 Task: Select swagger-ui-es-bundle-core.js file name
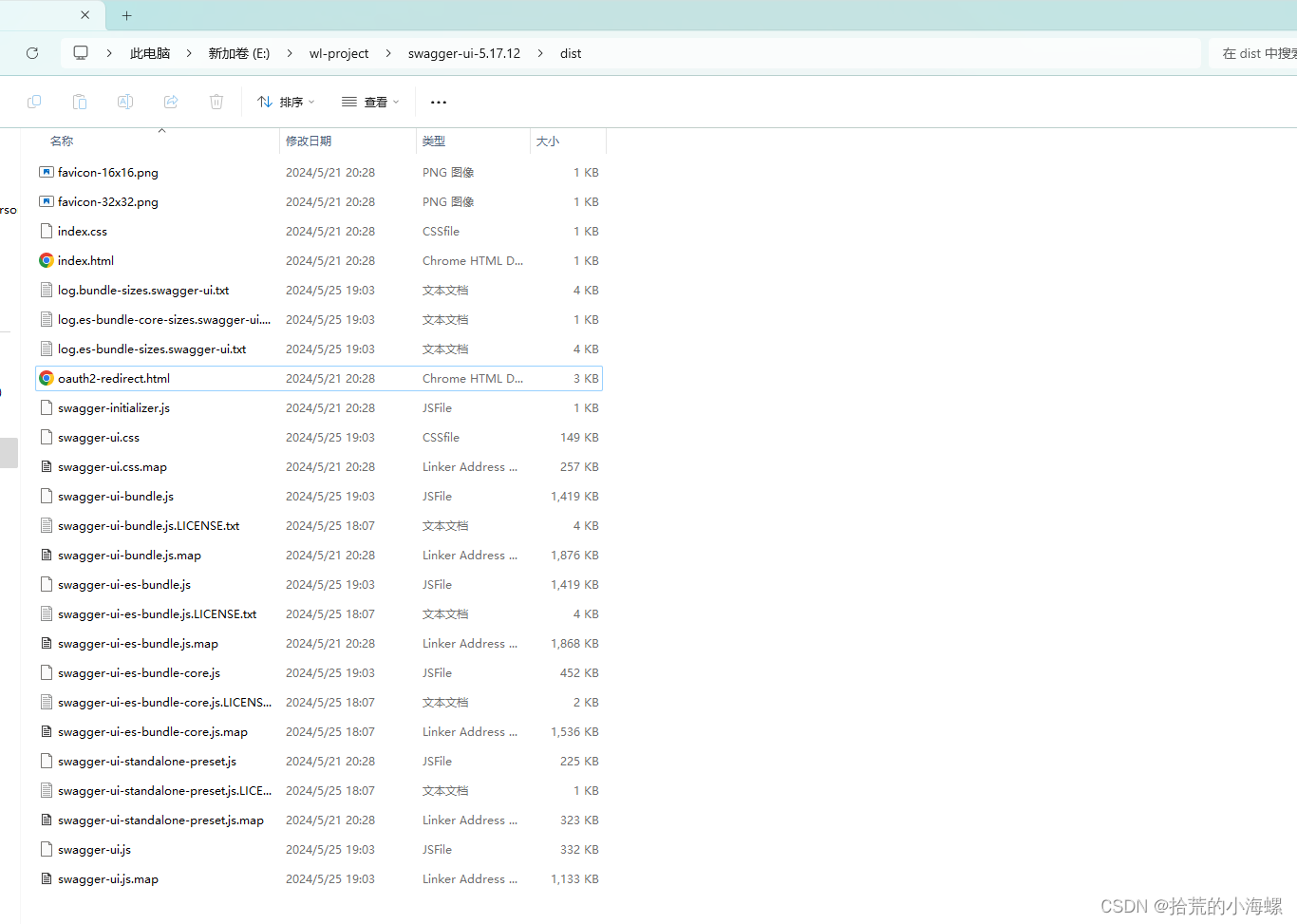coord(139,672)
